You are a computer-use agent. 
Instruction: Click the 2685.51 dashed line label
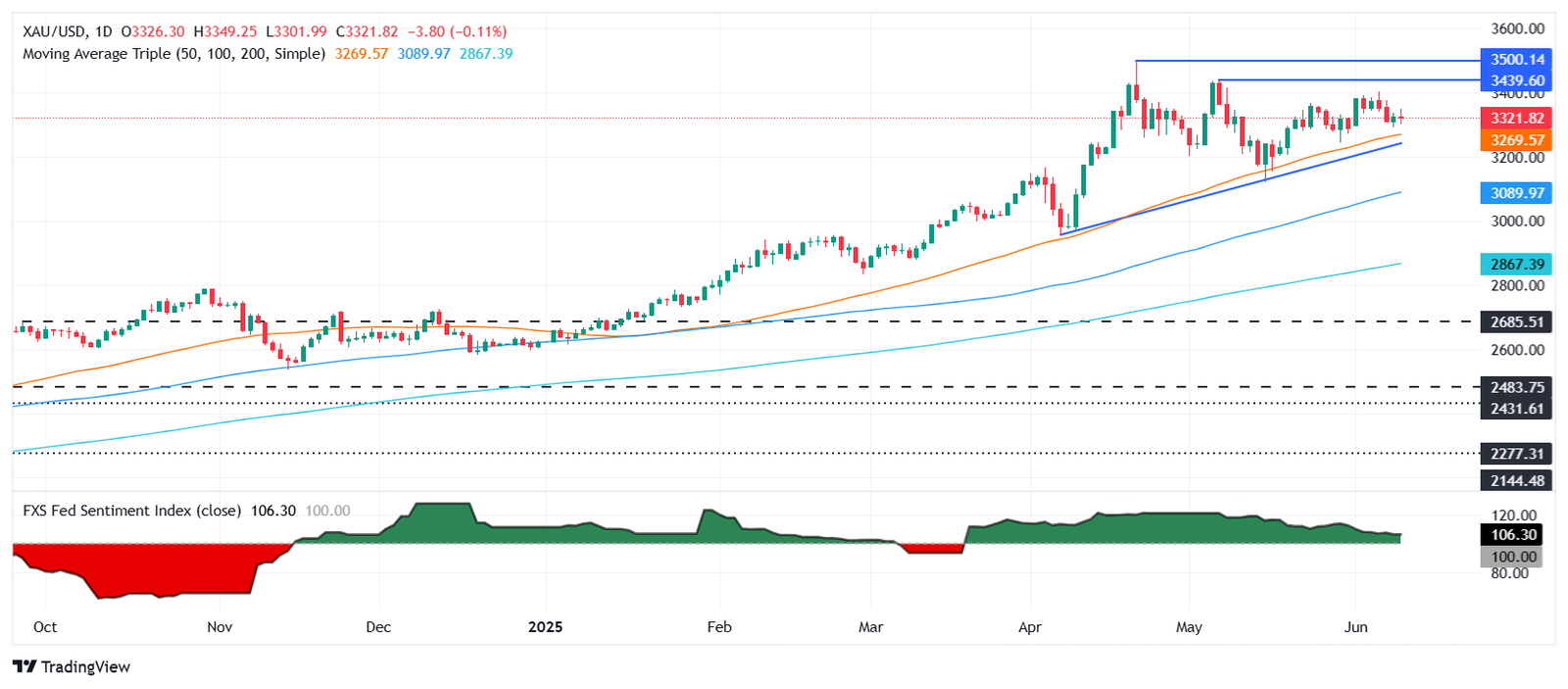coord(1516,321)
